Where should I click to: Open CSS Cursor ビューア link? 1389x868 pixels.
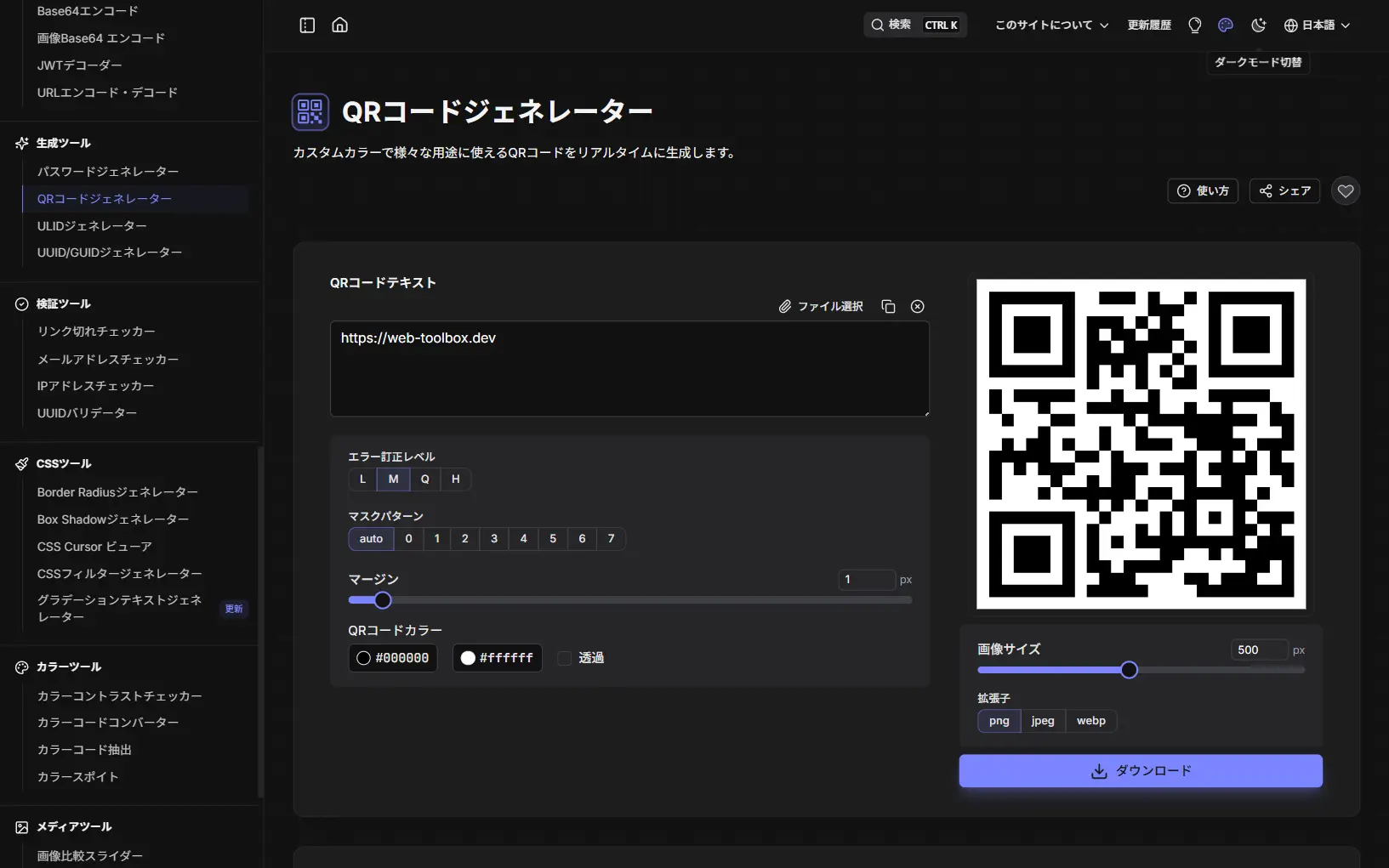pos(94,547)
